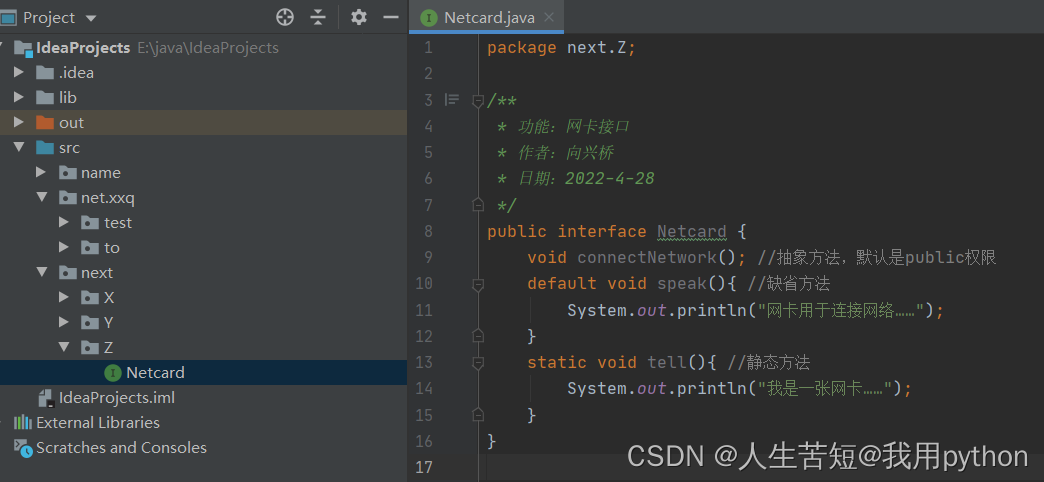Expand the to package
Viewport: 1044px width, 482px height.
64,248
